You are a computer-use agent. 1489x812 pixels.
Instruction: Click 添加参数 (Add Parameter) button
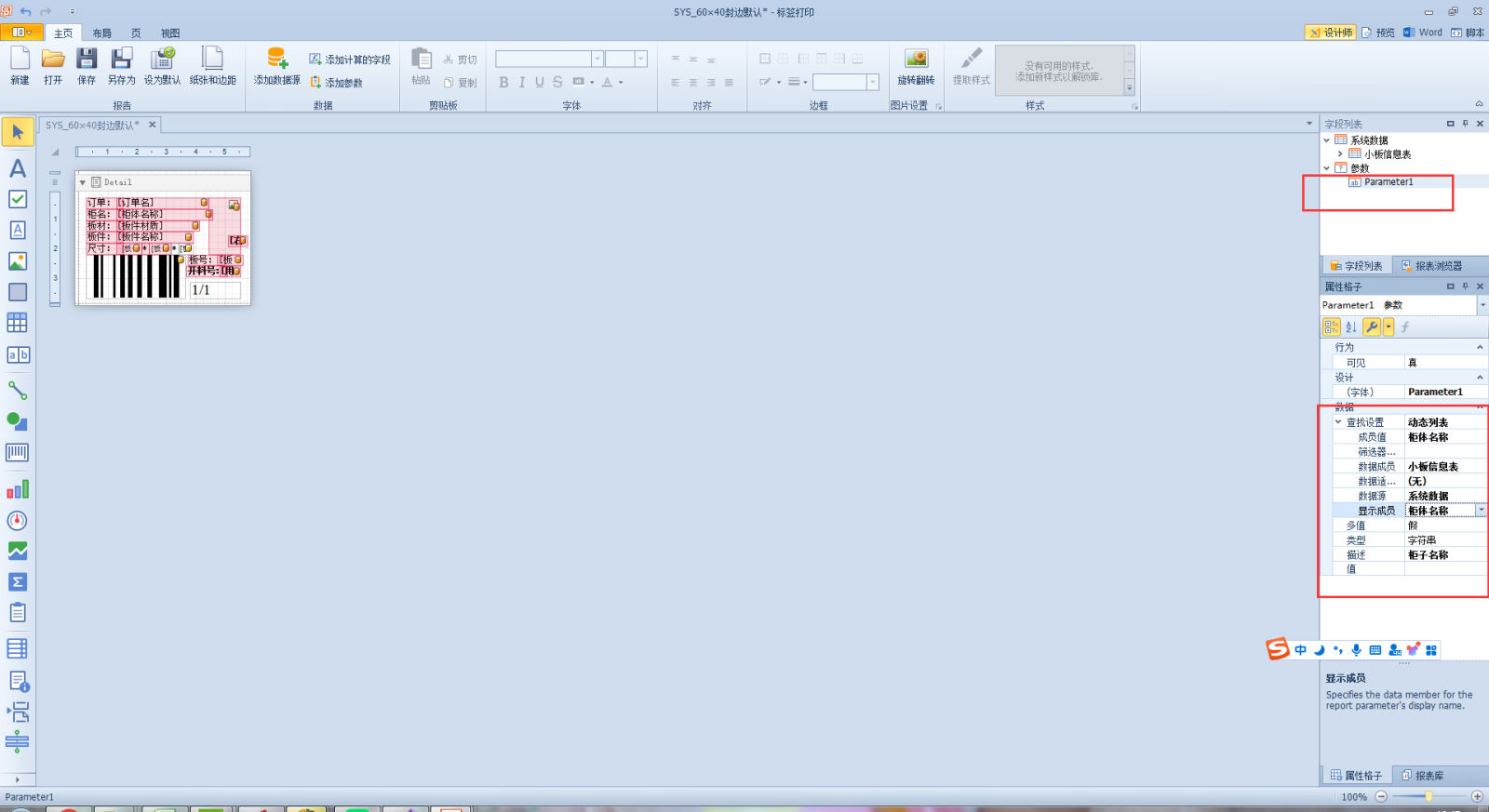point(336,83)
